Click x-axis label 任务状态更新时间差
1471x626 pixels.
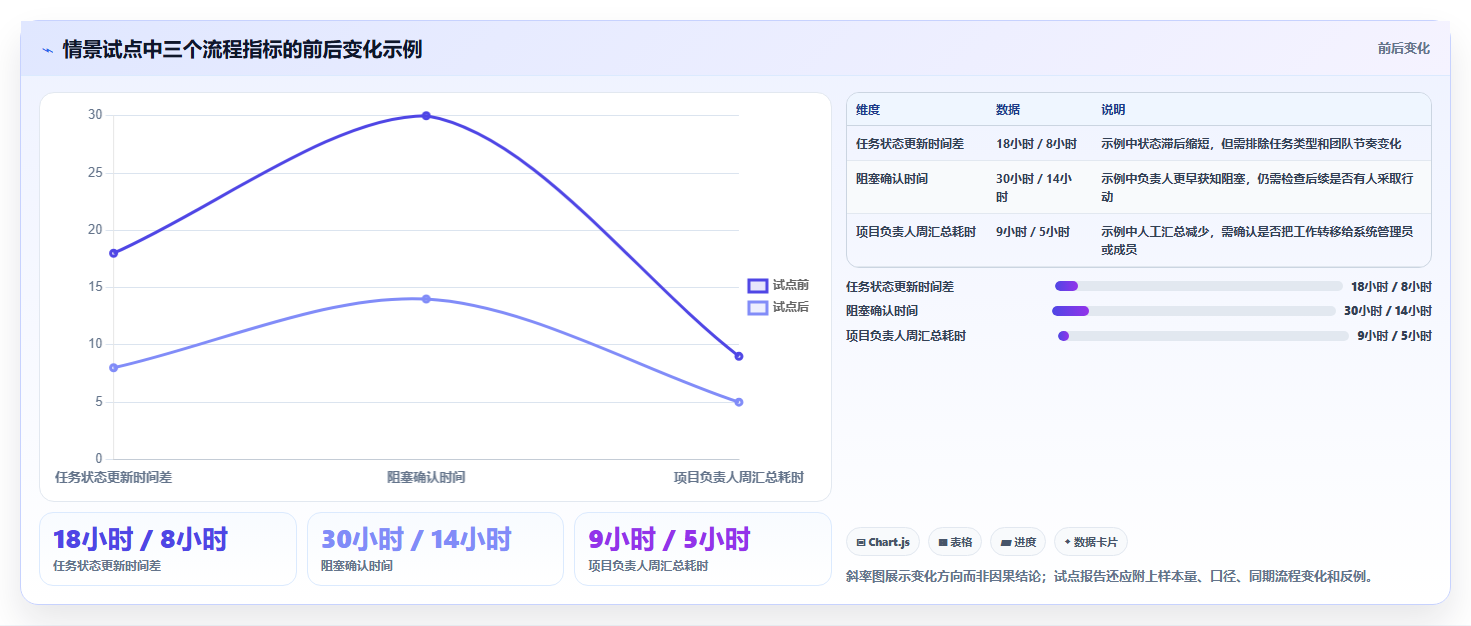[114, 478]
